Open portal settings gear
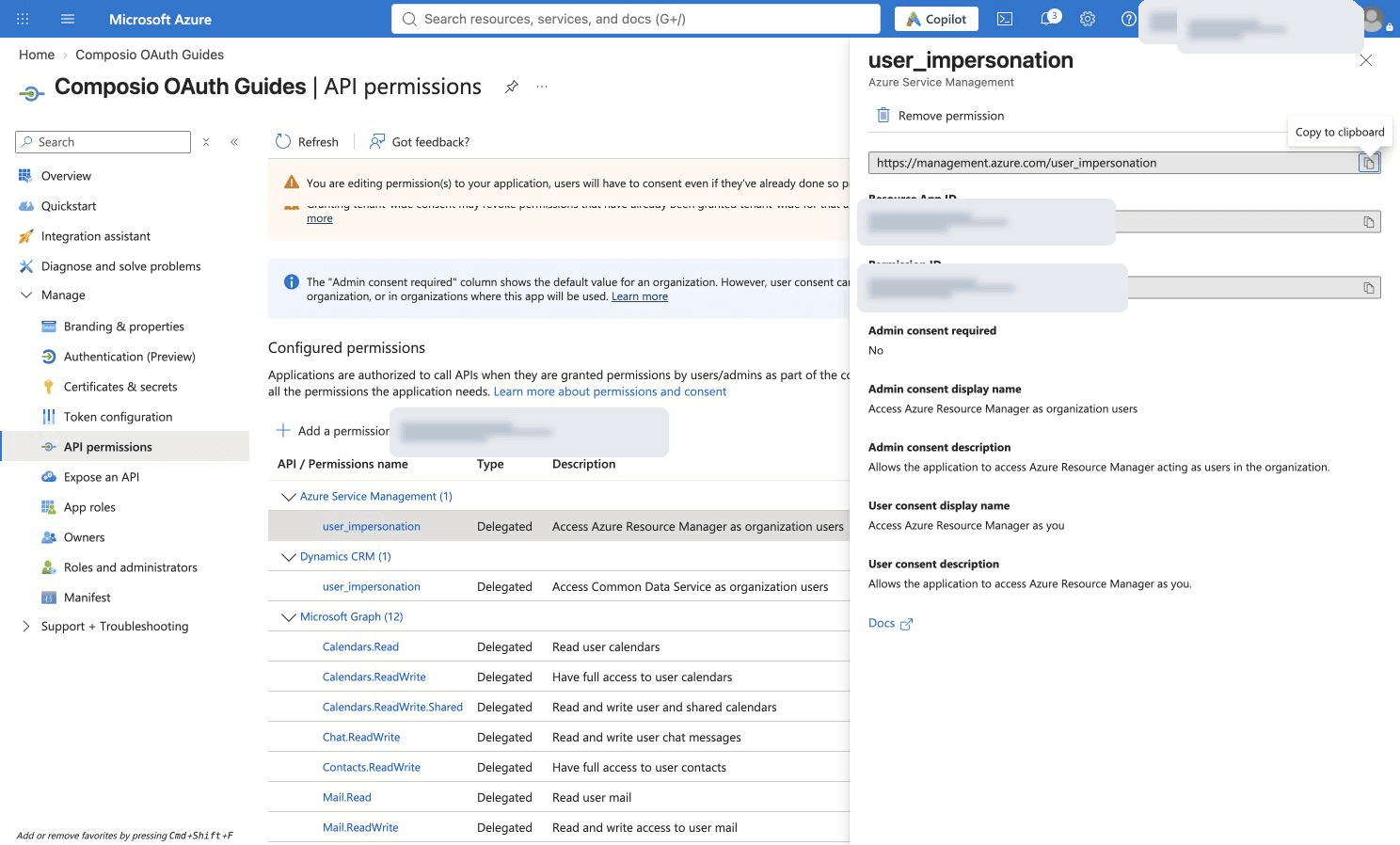The width and height of the screenshot is (1400, 845). click(1088, 19)
